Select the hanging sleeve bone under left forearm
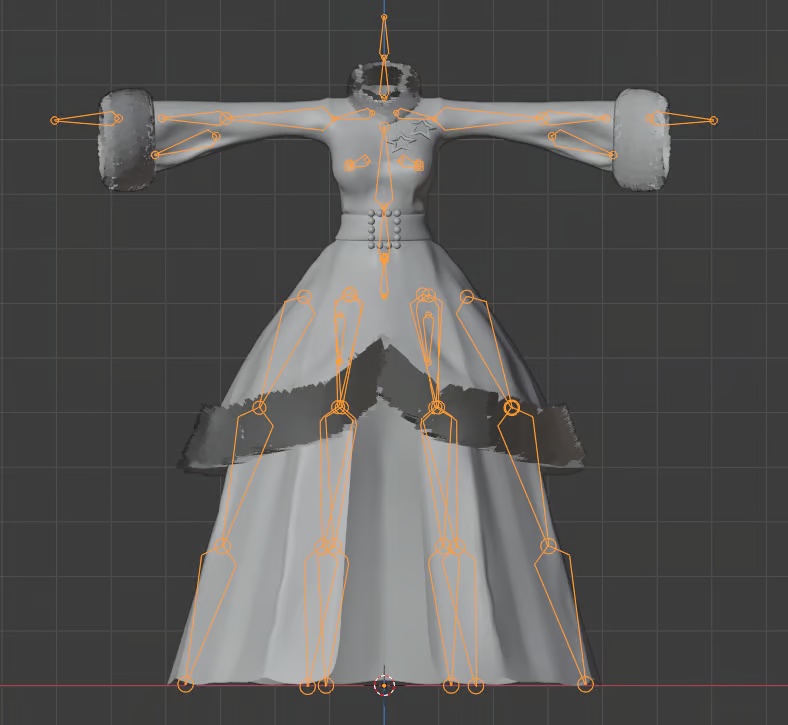 coord(185,145)
